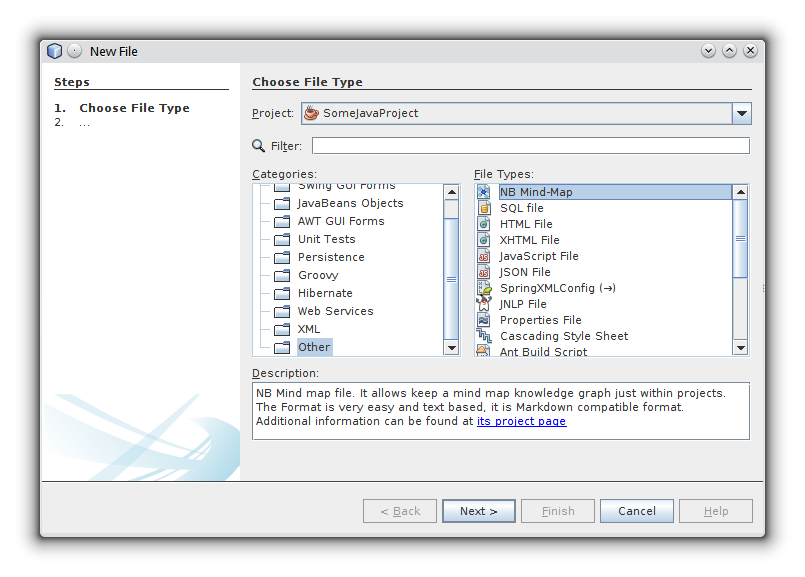Choose JNLP File in File Types

[x=604, y=304]
